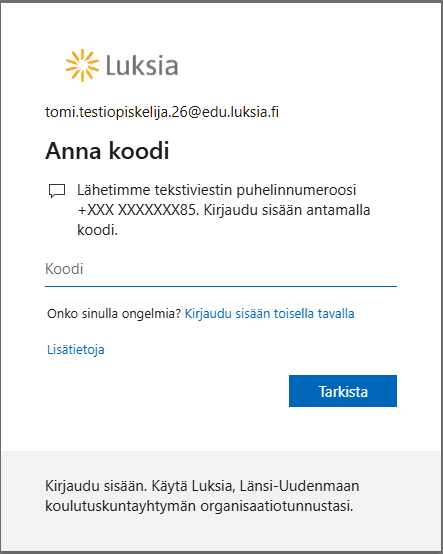Click the orange Luksia sunburst logo icon

pos(82,65)
